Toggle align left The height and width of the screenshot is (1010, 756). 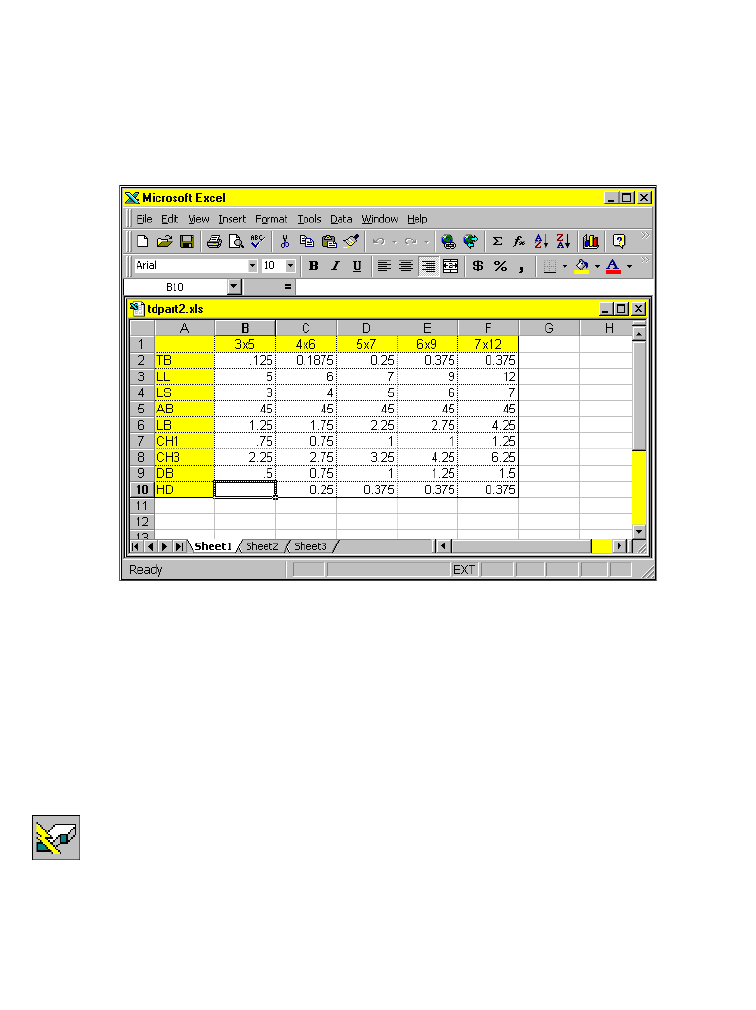(384, 266)
